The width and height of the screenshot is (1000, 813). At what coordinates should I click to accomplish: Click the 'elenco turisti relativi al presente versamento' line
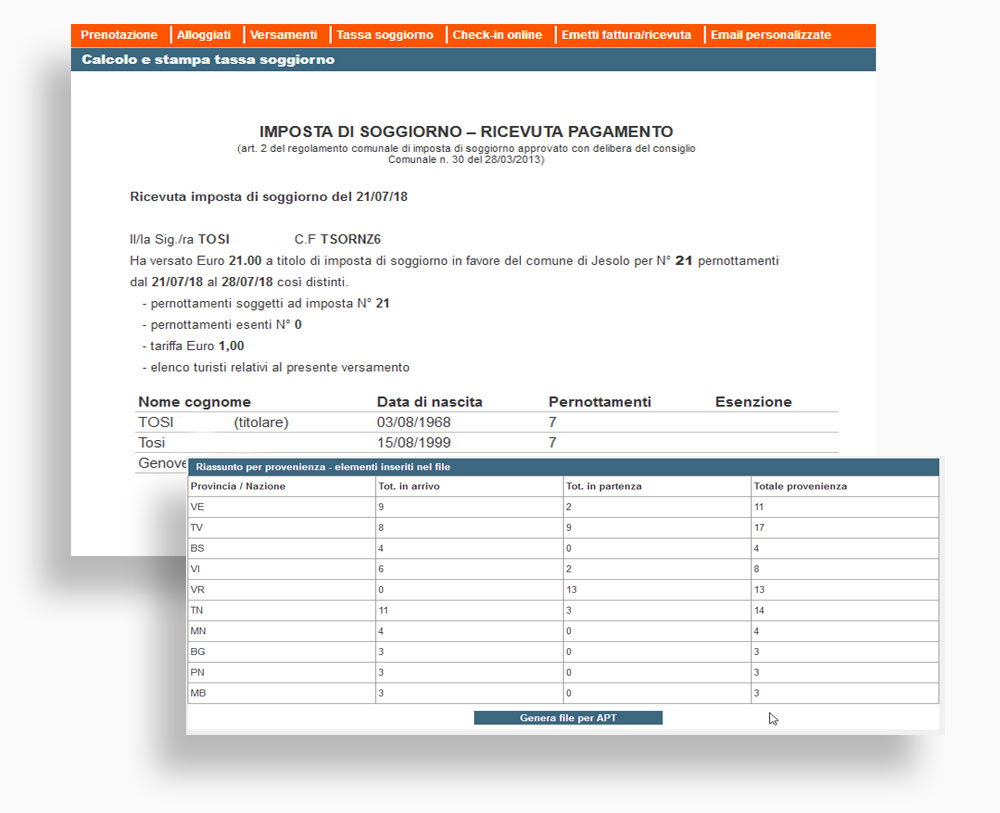tap(276, 368)
